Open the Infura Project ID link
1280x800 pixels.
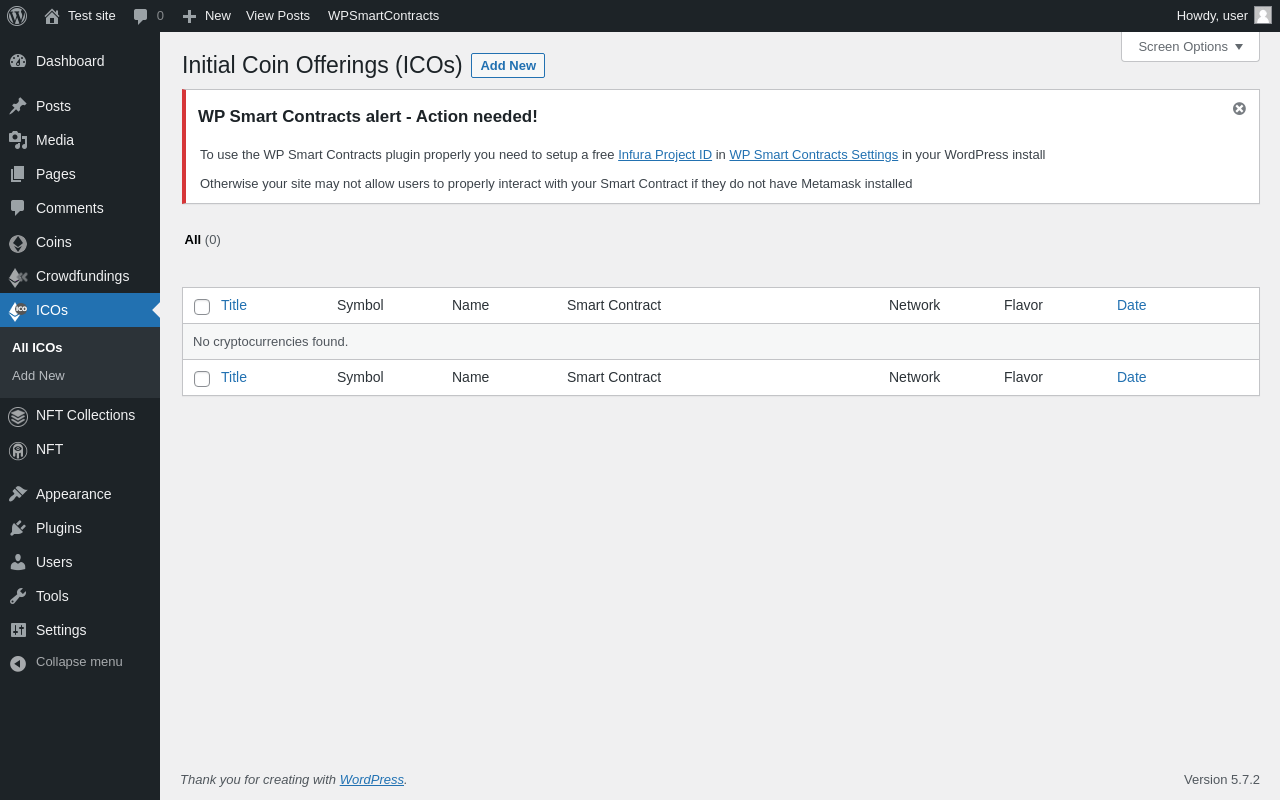tap(665, 154)
